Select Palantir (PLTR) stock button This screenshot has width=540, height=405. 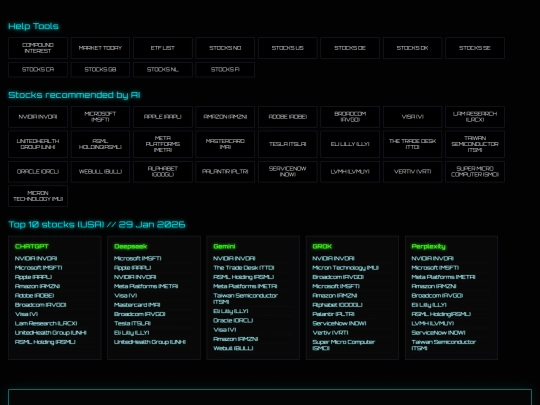[x=225, y=172]
